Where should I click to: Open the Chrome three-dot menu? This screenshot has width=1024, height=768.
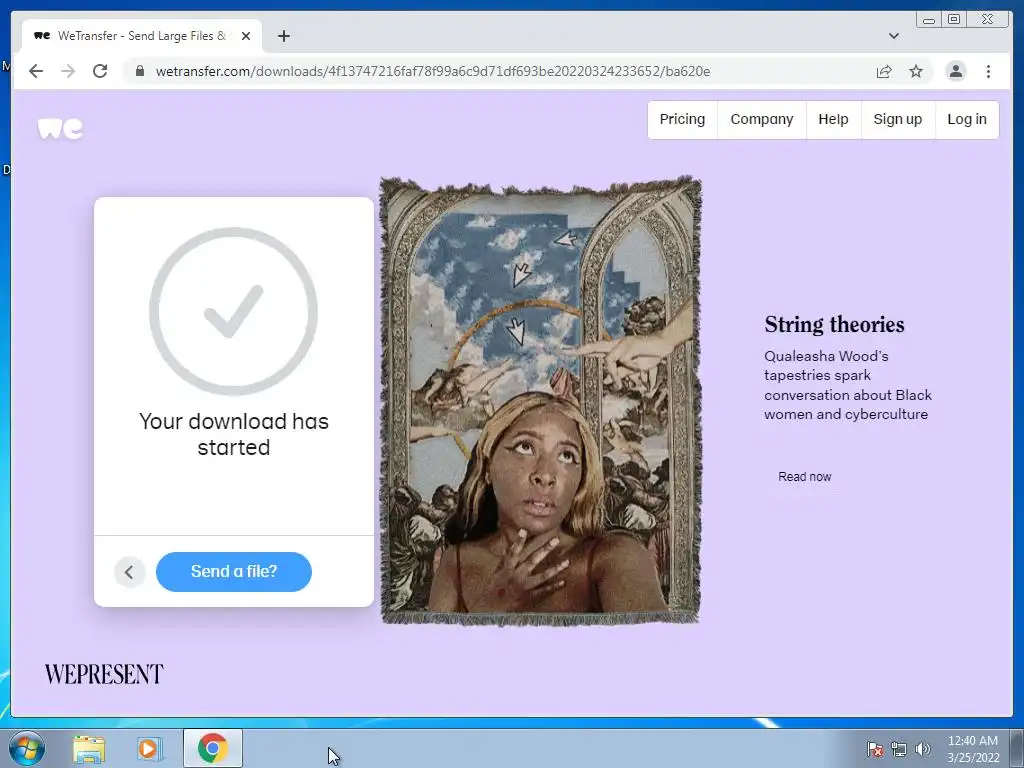pyautogui.click(x=988, y=71)
